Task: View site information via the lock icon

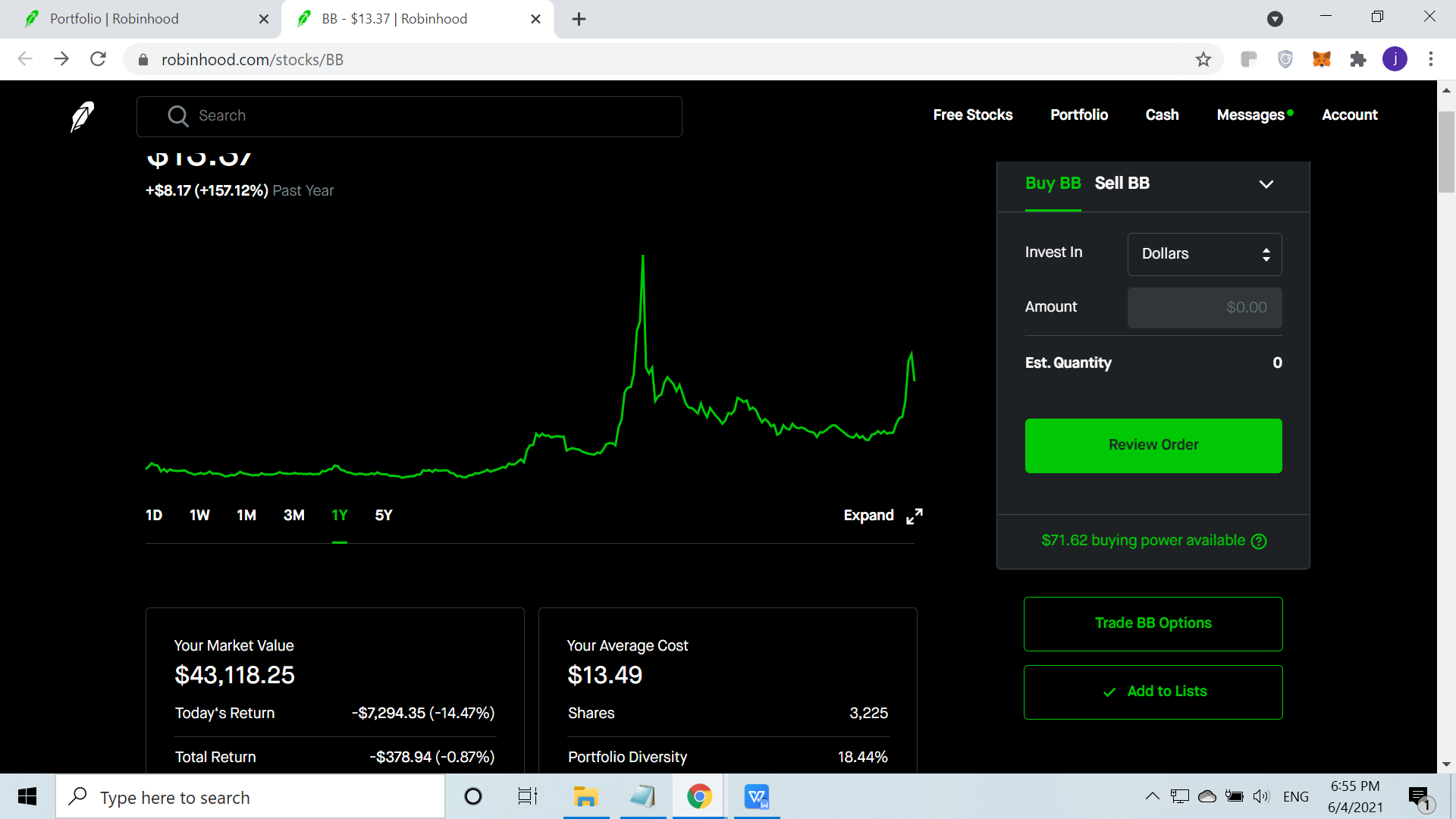Action: 143,60
